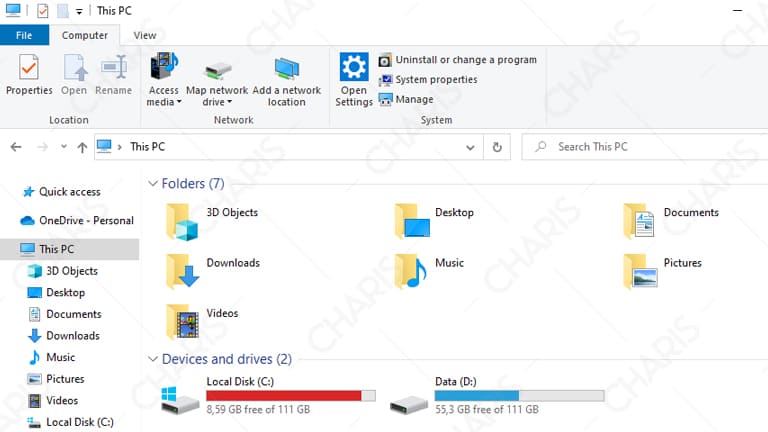
Task: Click the Open ribbon icon
Action: (x=74, y=67)
